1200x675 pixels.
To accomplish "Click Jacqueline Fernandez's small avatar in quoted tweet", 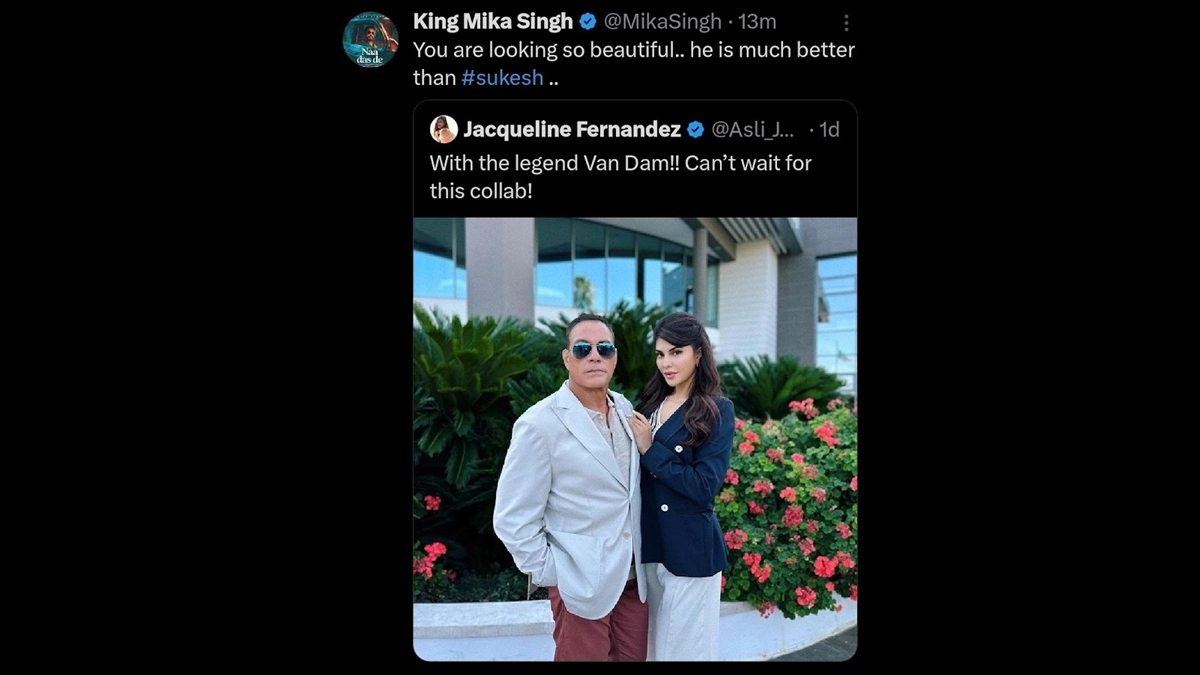I will pos(444,129).
